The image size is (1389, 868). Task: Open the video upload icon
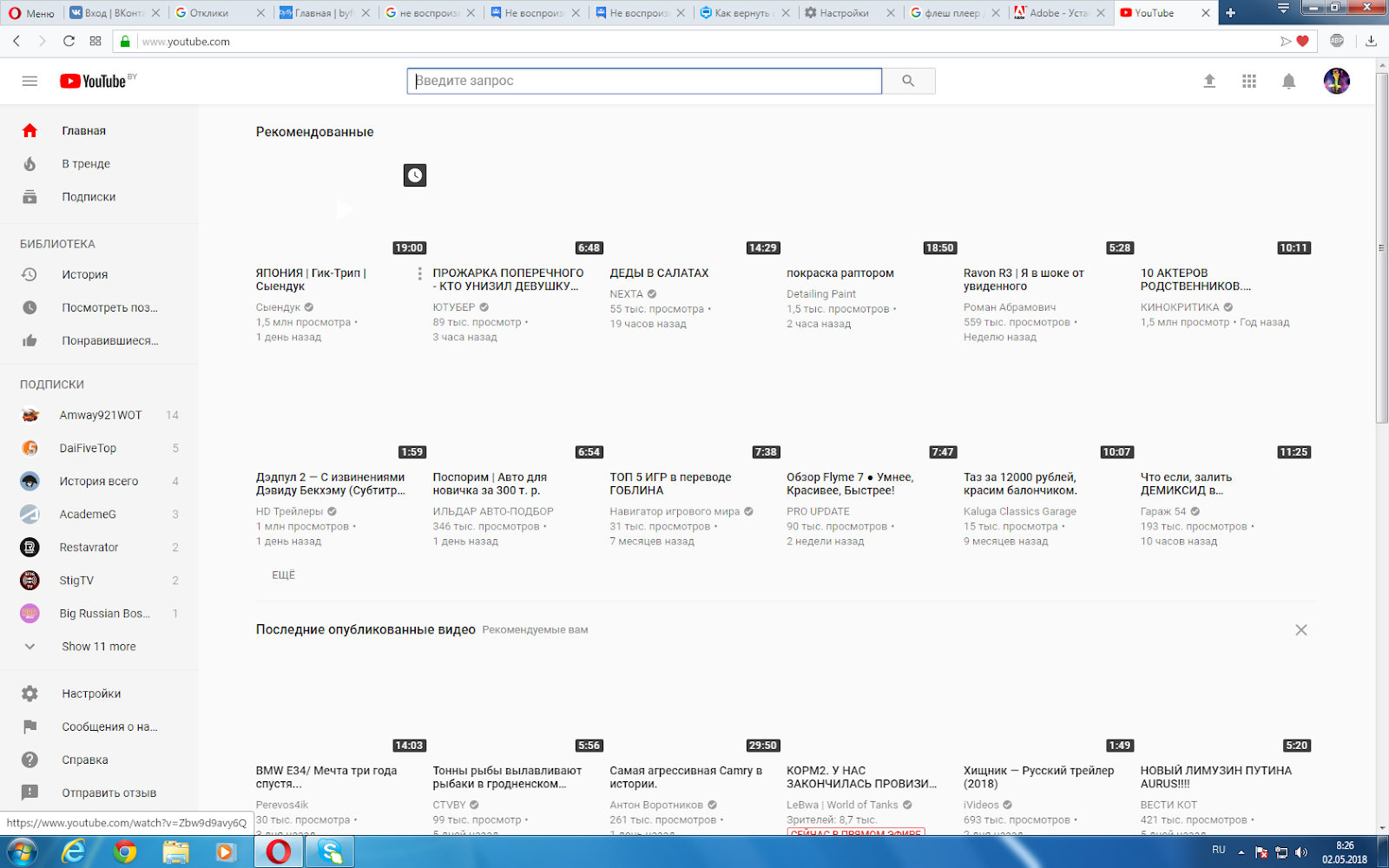pos(1209,81)
